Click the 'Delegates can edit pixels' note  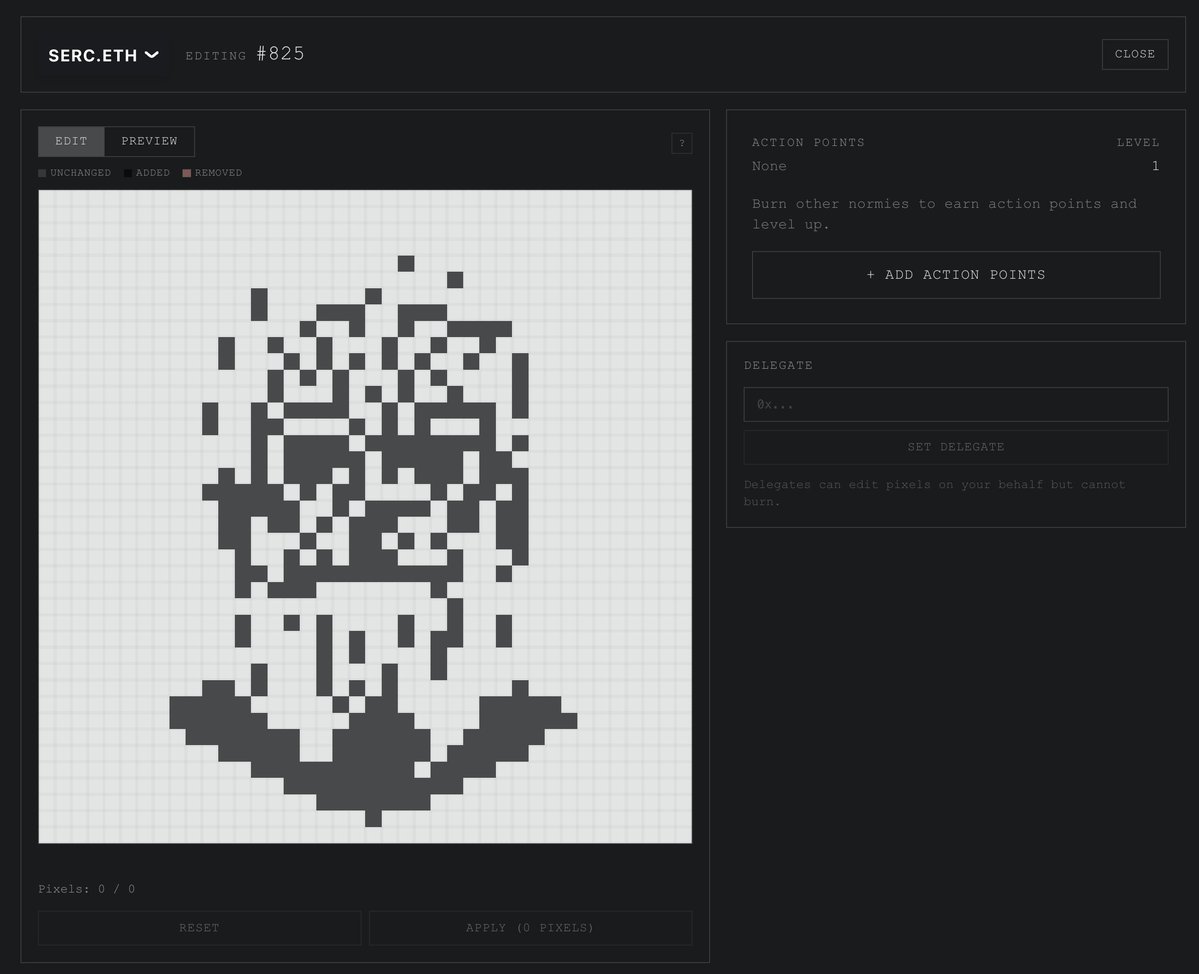pyautogui.click(x=934, y=493)
